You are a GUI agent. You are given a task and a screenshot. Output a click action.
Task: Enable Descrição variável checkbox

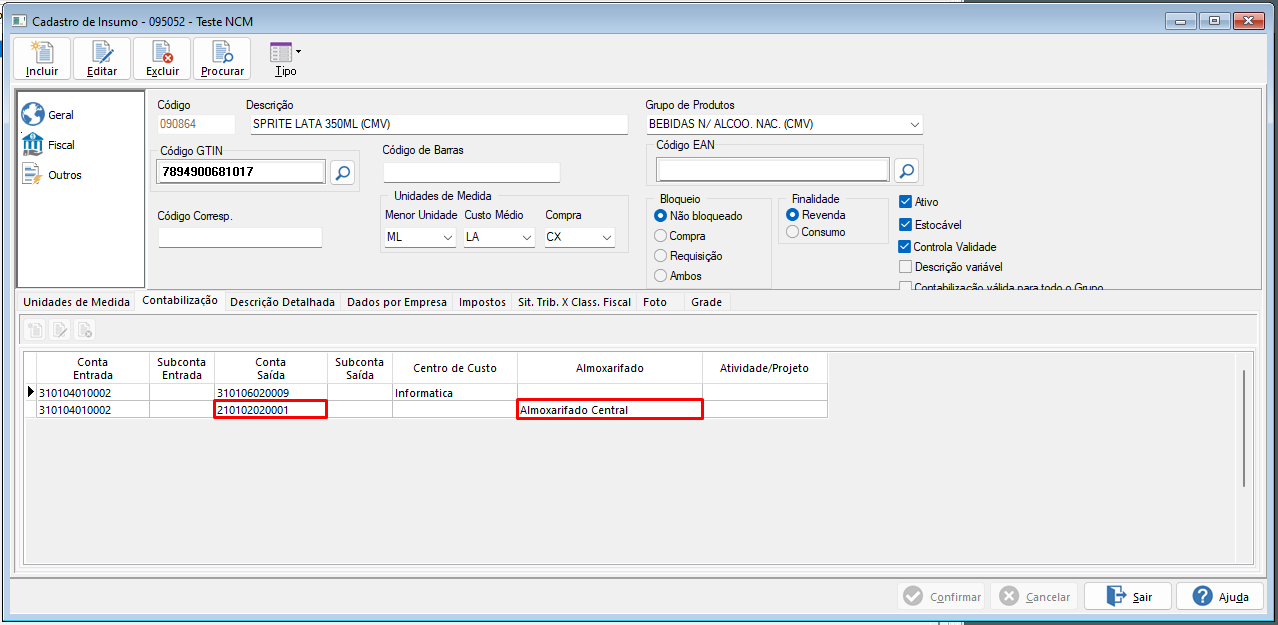pyautogui.click(x=951, y=267)
